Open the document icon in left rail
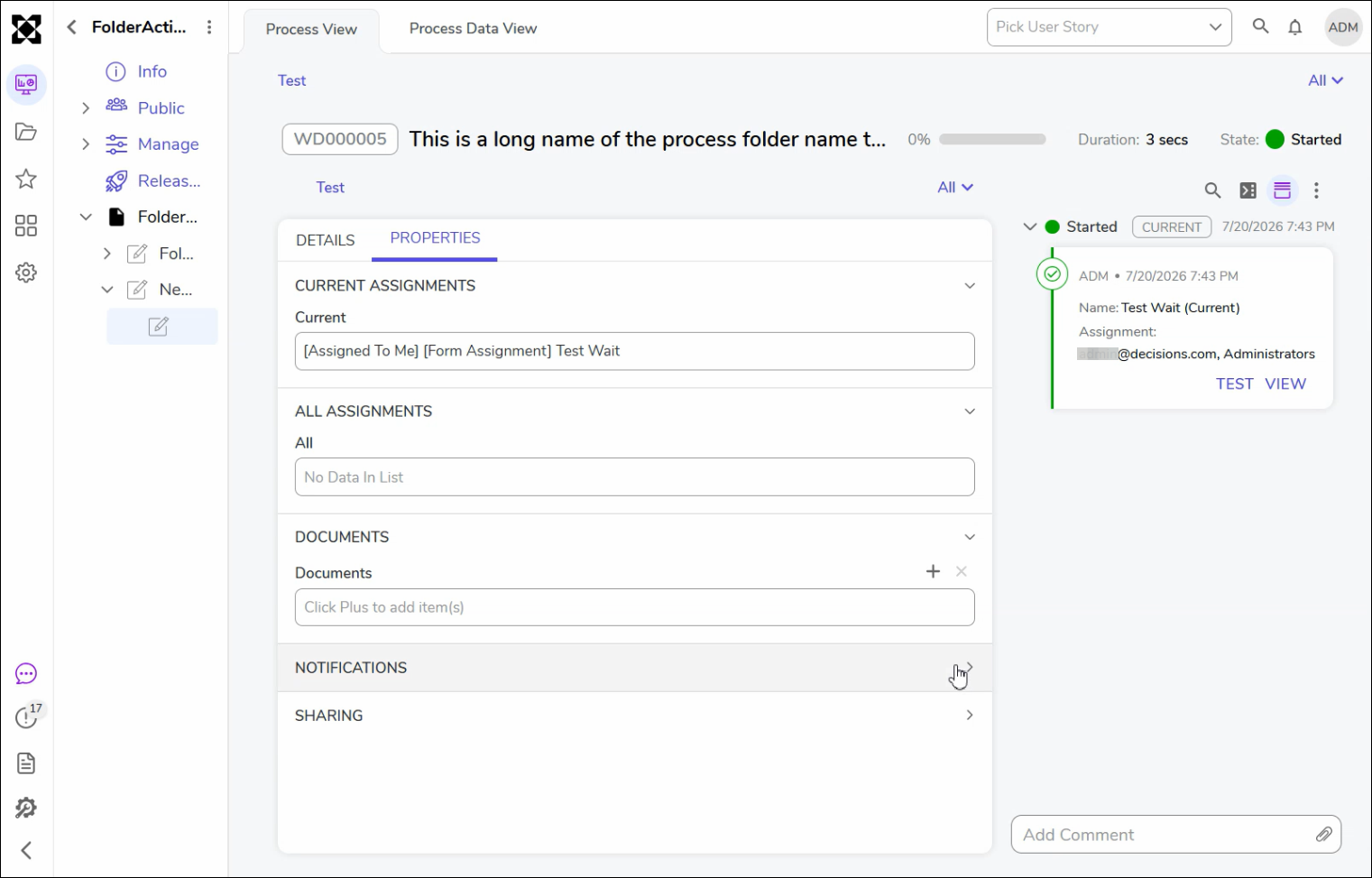This screenshot has height=878, width=1372. click(26, 763)
